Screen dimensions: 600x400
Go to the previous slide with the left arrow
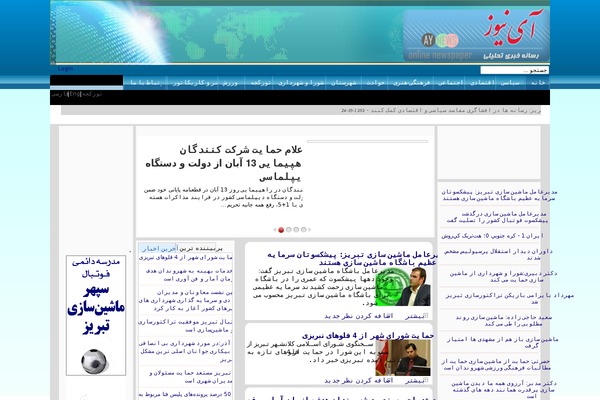(x=274, y=230)
